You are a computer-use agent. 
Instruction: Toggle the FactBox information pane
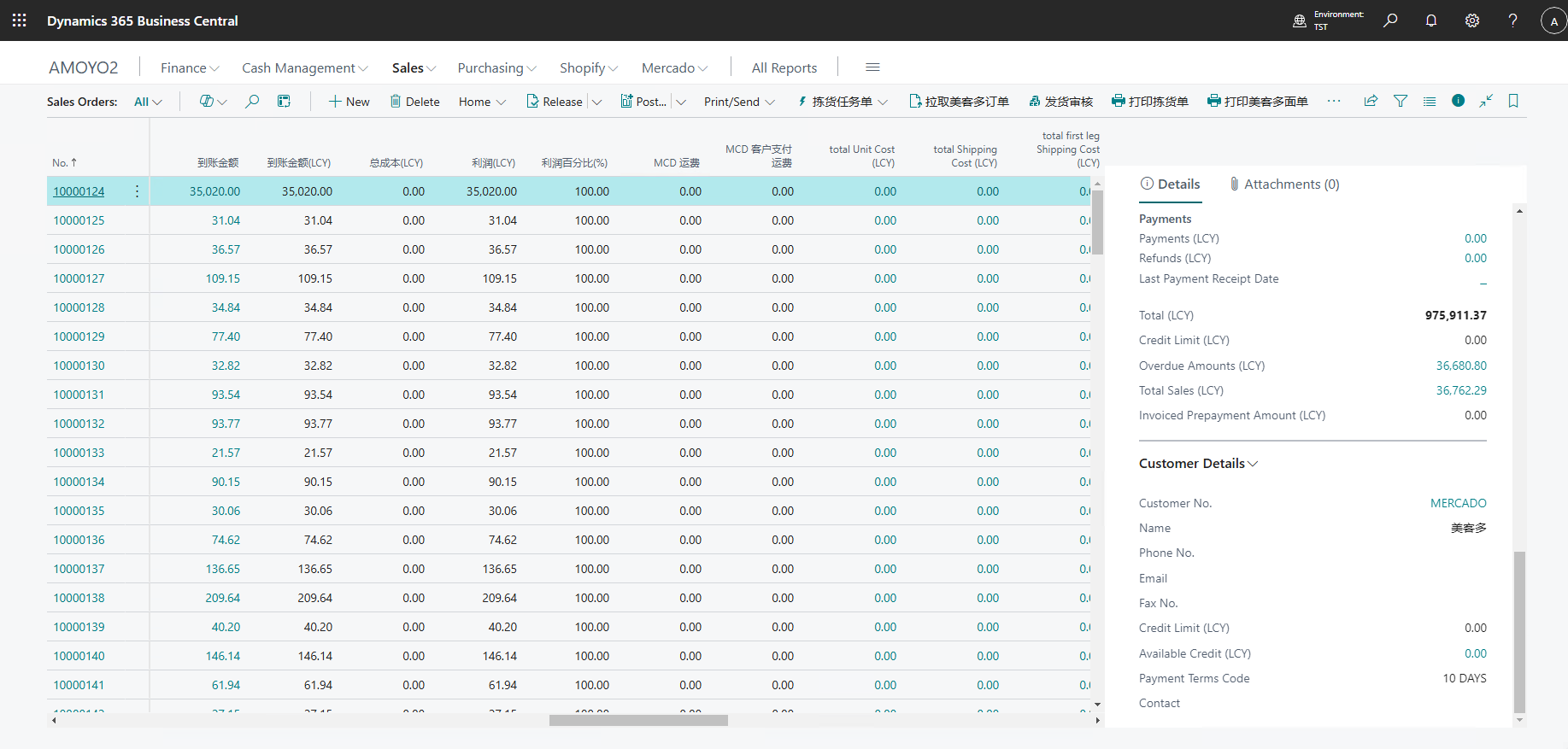point(1459,101)
